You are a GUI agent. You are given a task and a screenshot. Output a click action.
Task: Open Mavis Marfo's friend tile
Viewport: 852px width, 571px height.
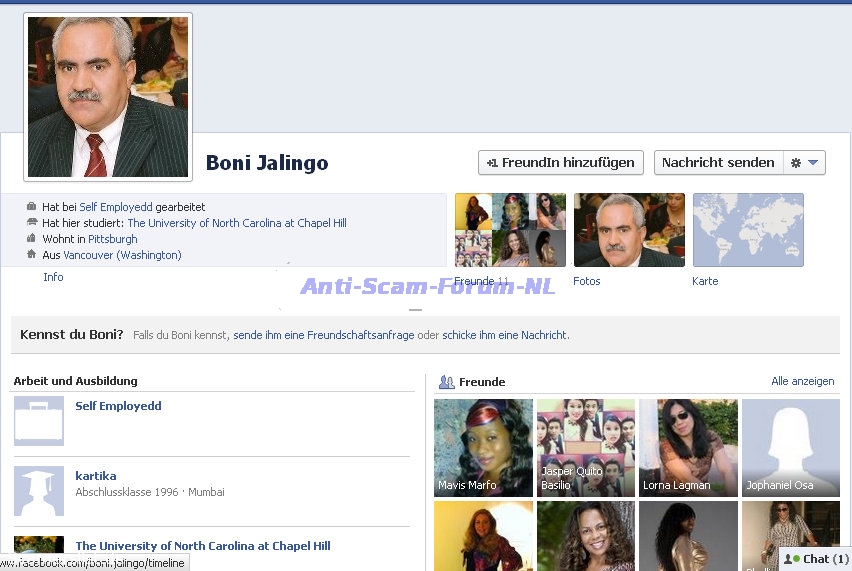(483, 447)
